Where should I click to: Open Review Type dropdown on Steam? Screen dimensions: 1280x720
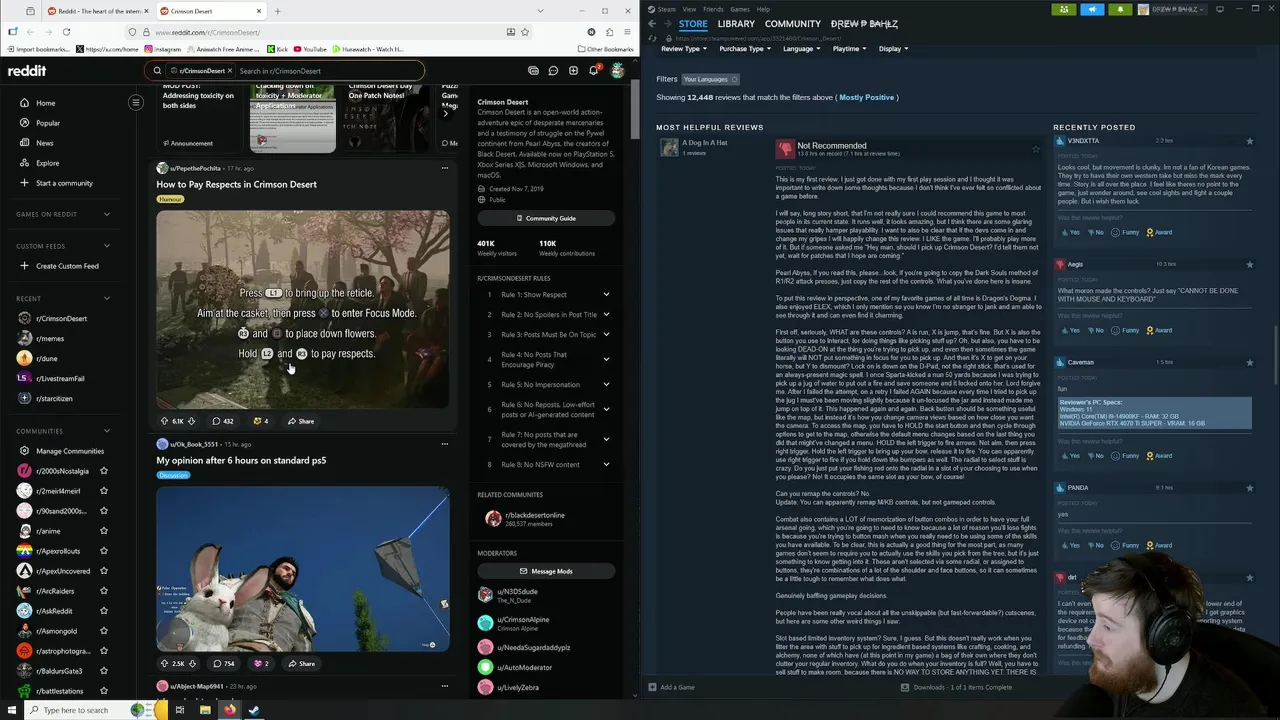684,48
